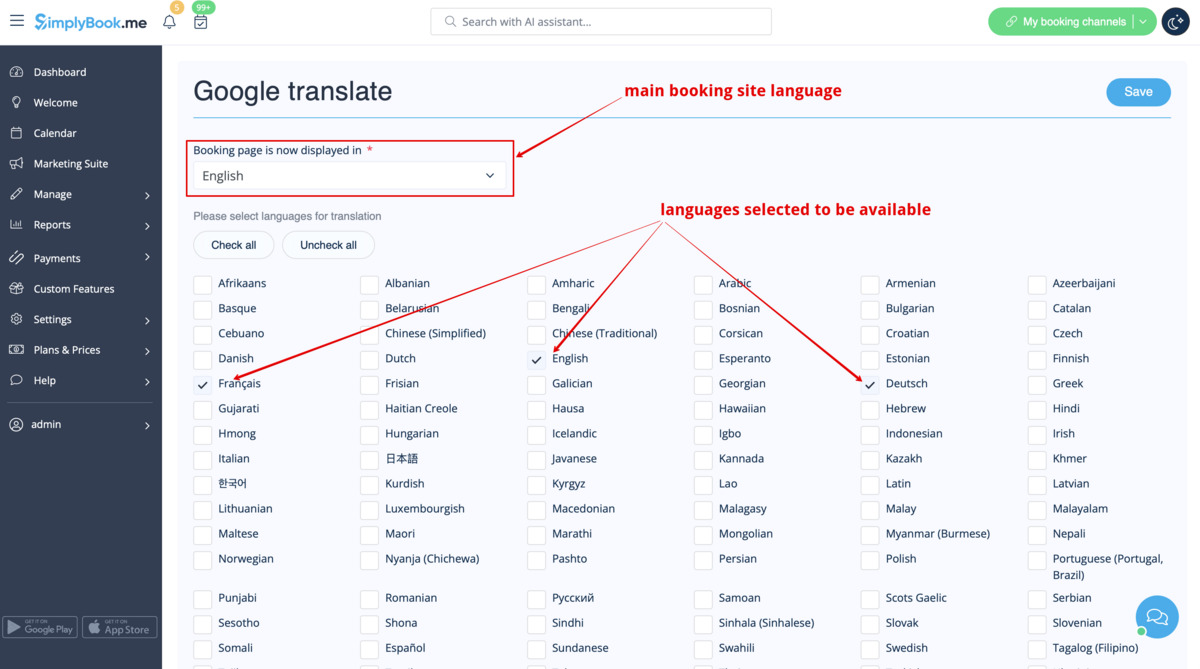Click the Calendar sidebar icon
1200x669 pixels.
click(16, 133)
